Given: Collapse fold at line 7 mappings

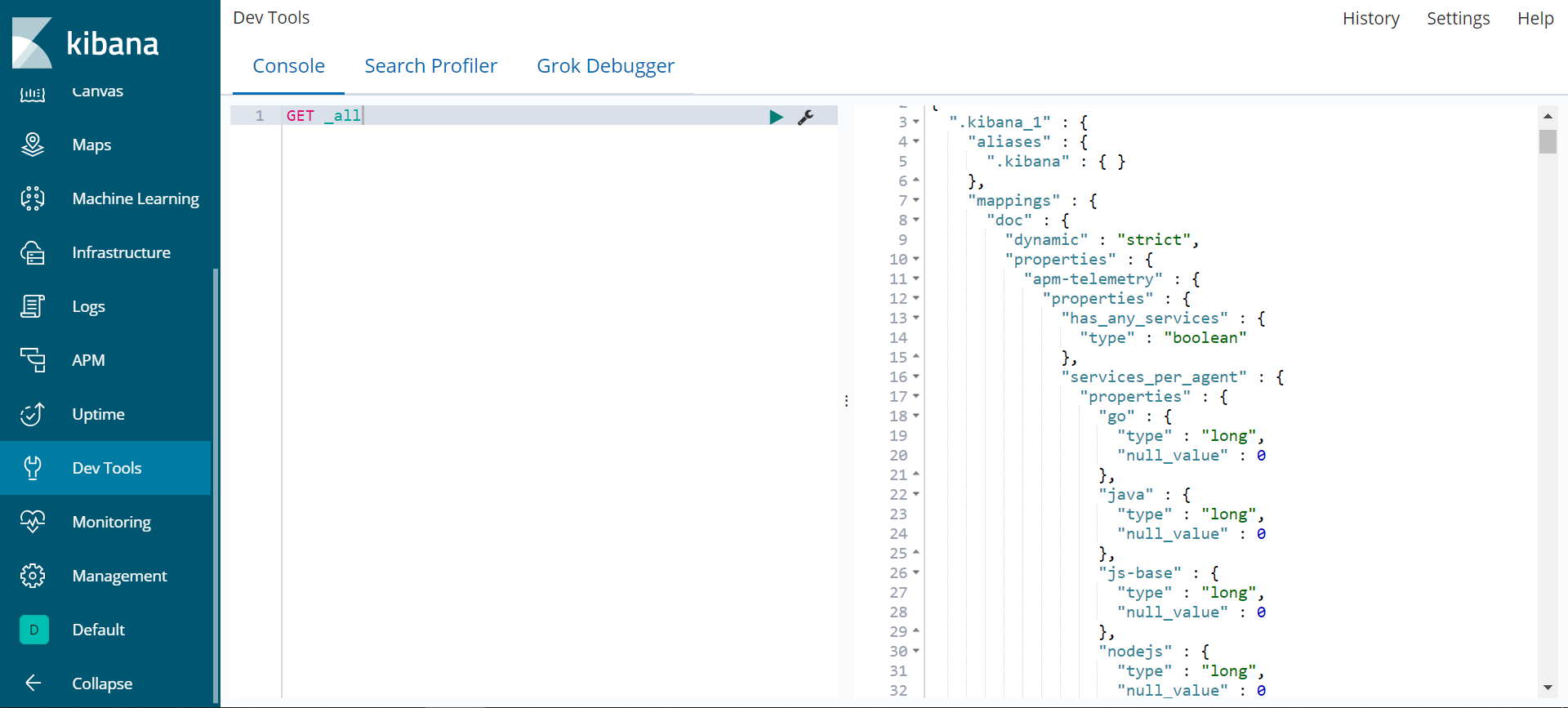Looking at the screenshot, I should [916, 200].
